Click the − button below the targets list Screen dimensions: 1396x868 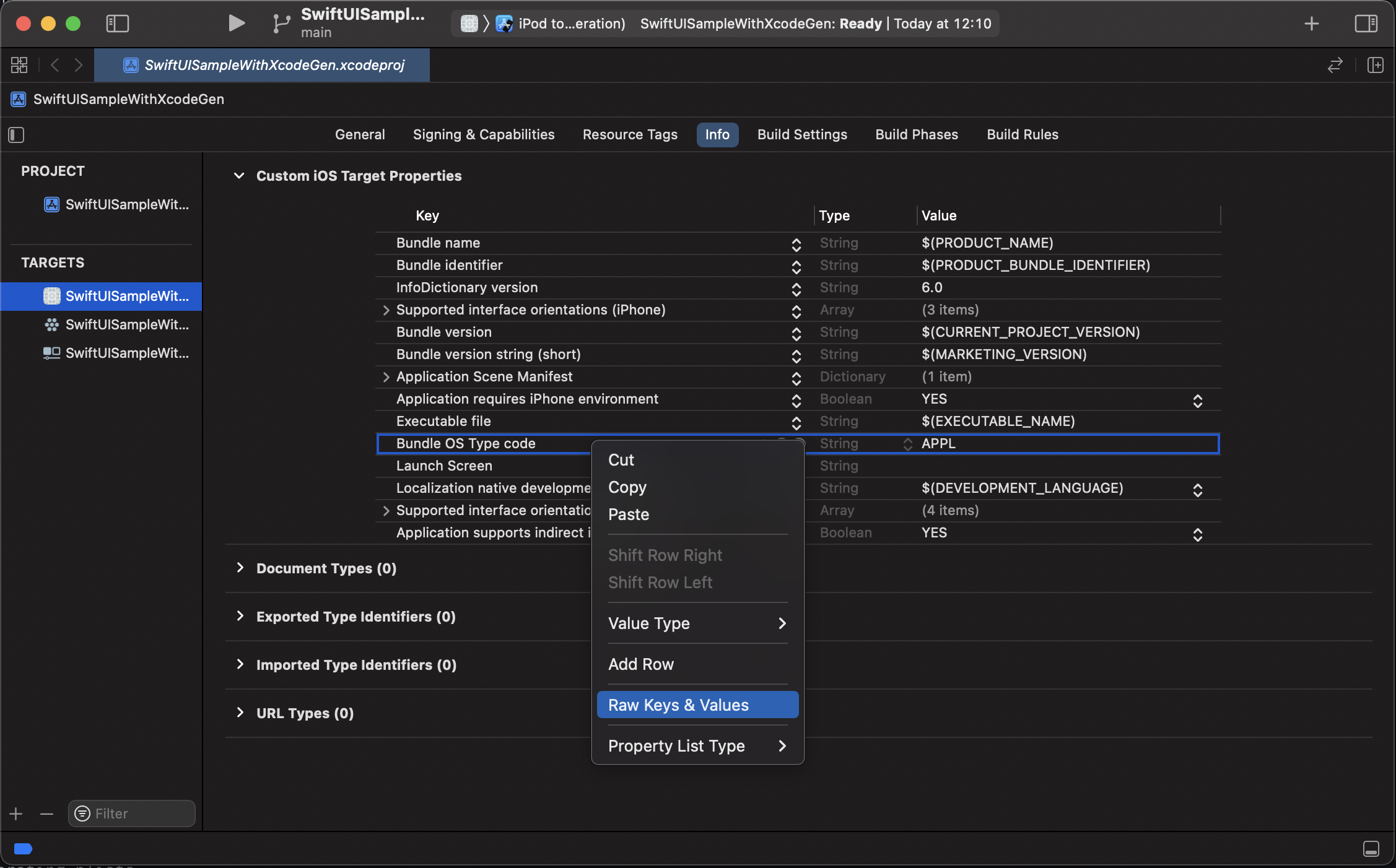tap(46, 814)
